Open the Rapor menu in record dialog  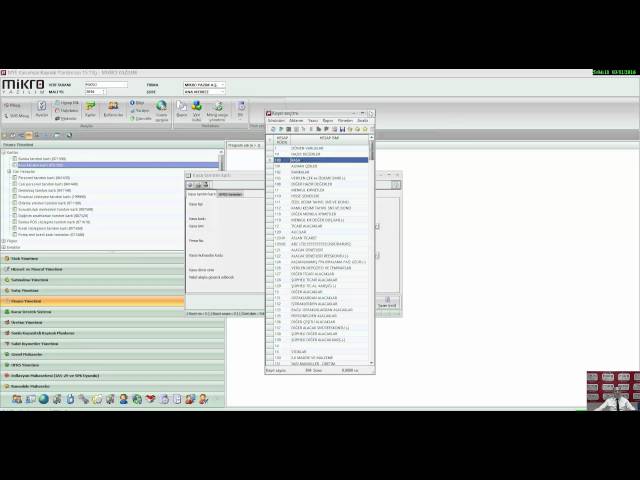tap(328, 120)
